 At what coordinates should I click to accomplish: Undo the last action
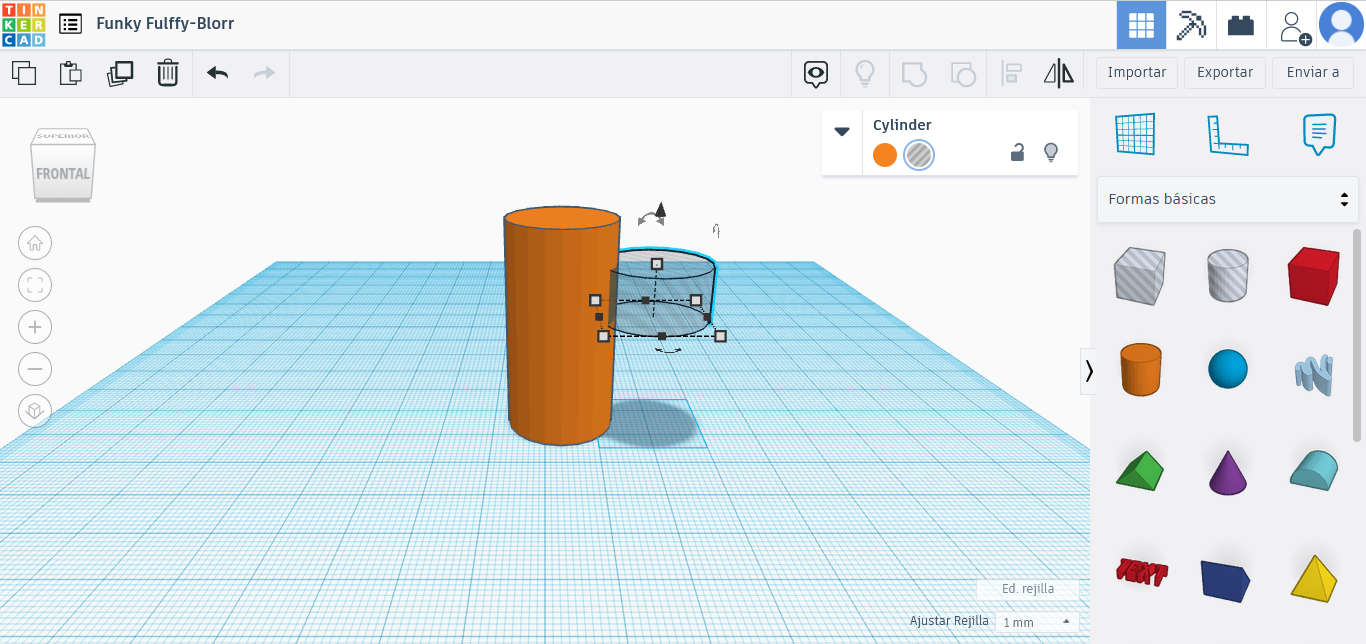[x=217, y=73]
